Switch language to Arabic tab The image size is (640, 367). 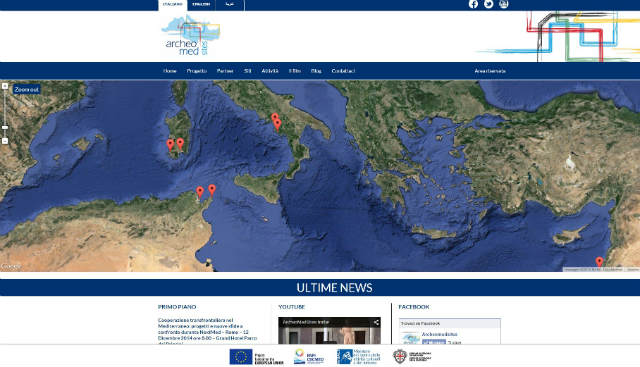(x=230, y=4)
